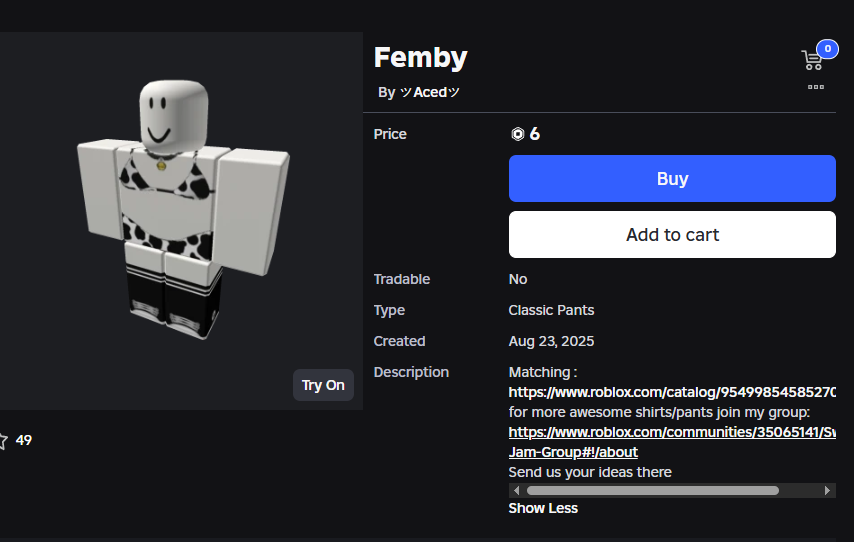Open the shopping cart icon

812,60
